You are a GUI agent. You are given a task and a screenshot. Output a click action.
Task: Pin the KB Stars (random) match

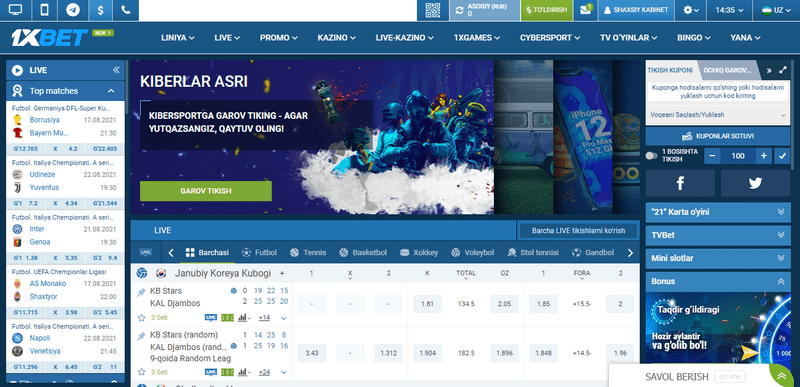[141, 336]
